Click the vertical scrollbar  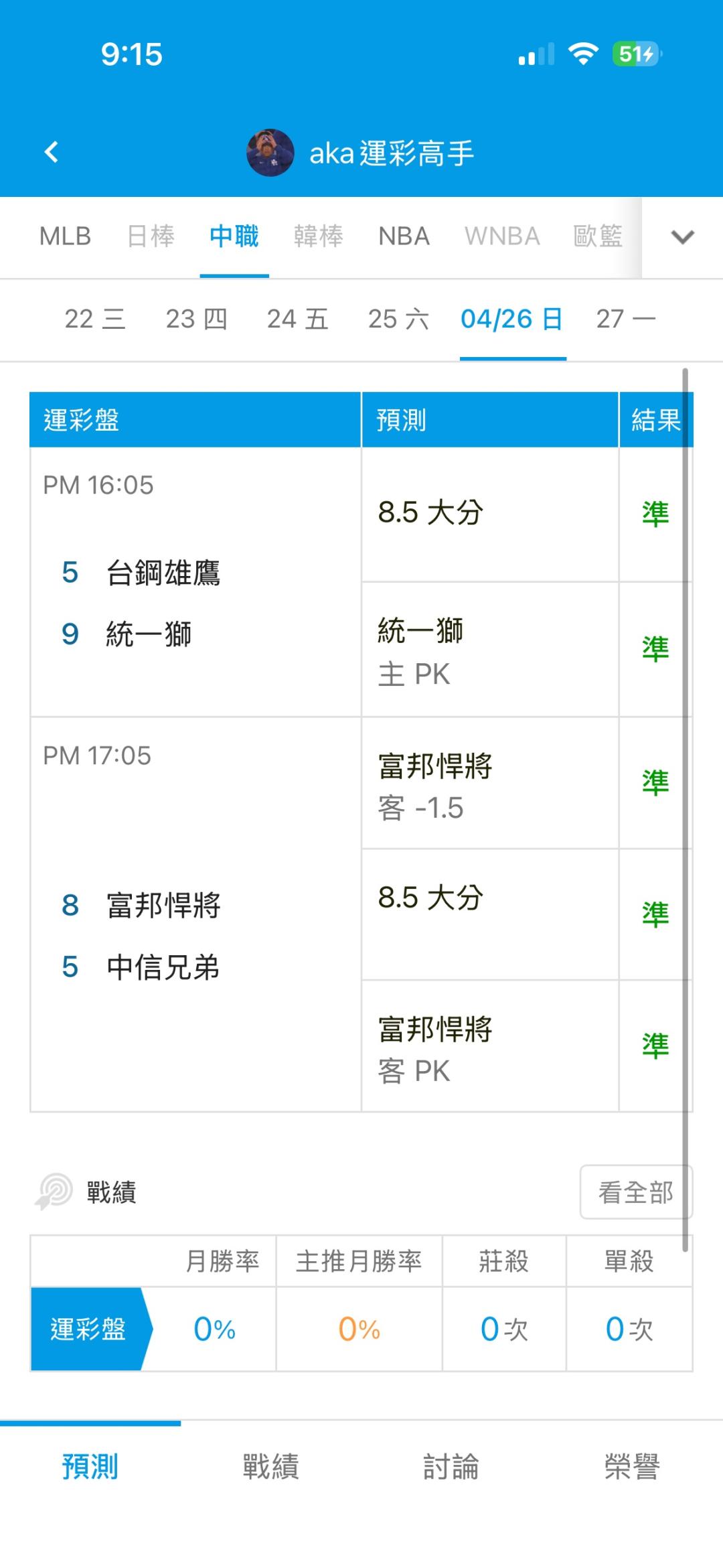[x=685, y=804]
